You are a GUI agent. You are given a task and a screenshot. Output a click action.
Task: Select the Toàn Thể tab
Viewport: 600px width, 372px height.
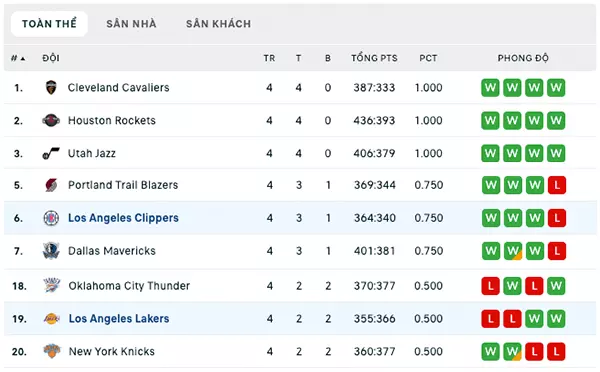49,24
